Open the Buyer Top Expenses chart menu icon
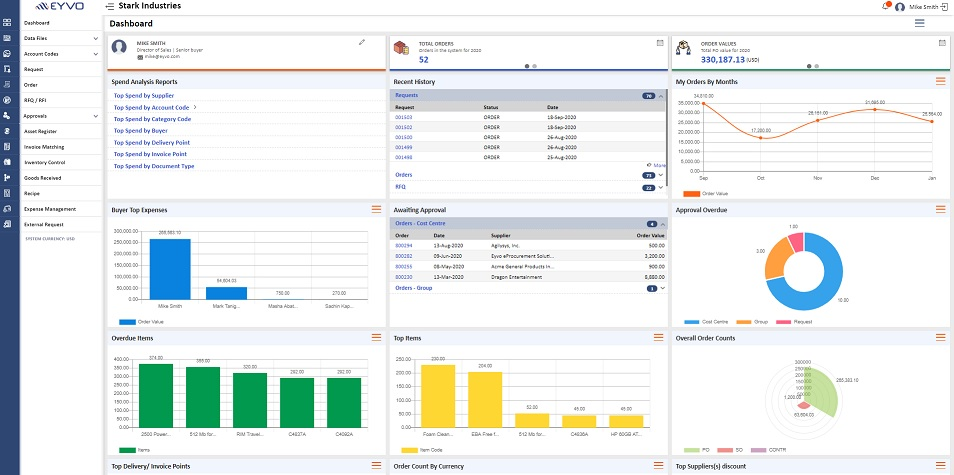Viewport: 954px width, 475px height. point(376,209)
